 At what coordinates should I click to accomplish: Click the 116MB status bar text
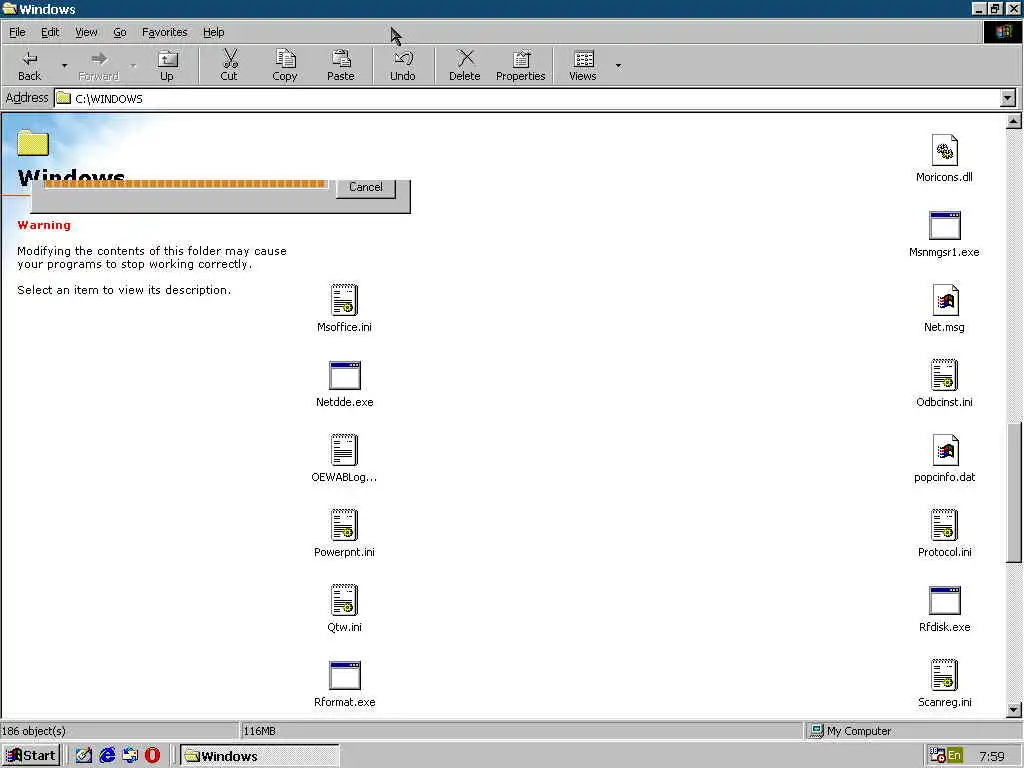click(x=259, y=731)
